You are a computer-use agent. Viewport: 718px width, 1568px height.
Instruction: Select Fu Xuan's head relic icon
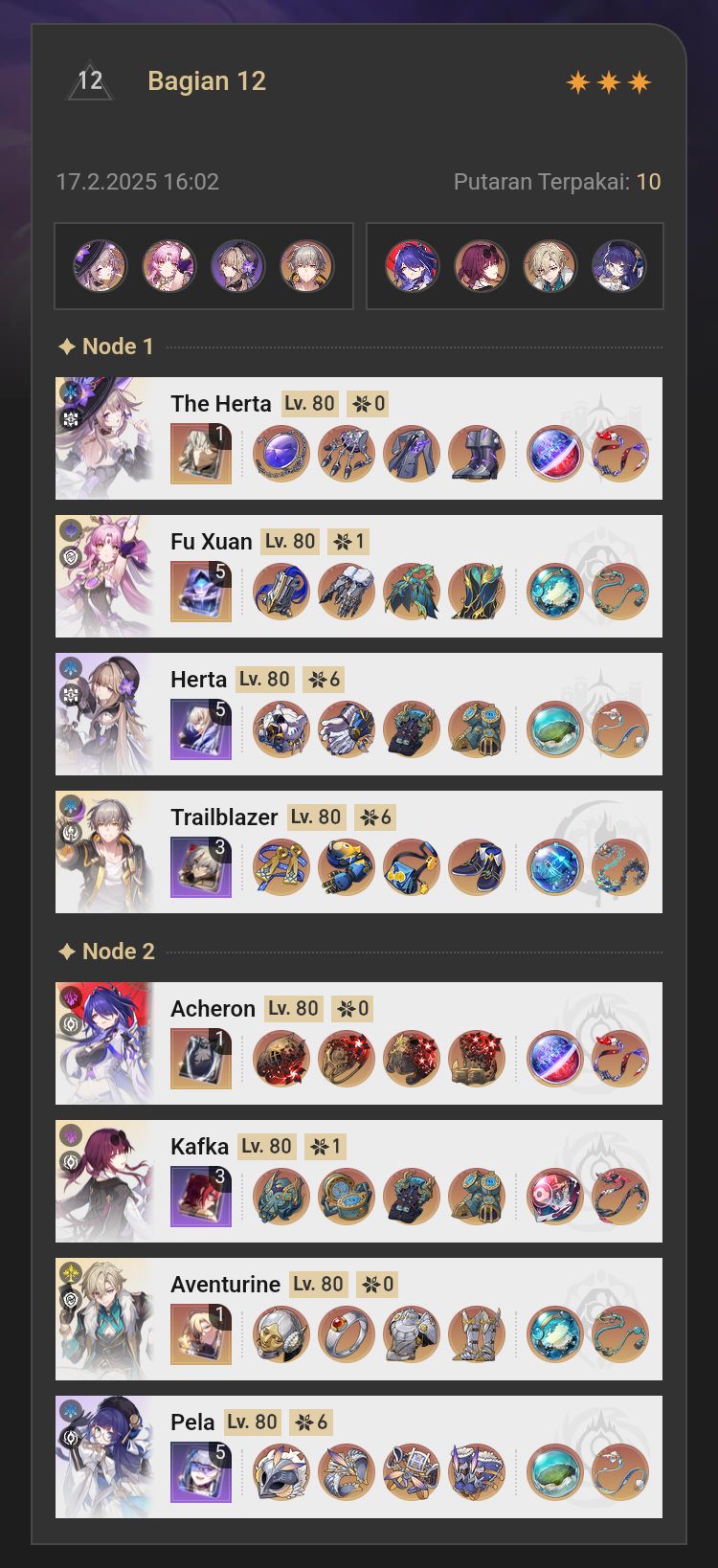coord(281,592)
